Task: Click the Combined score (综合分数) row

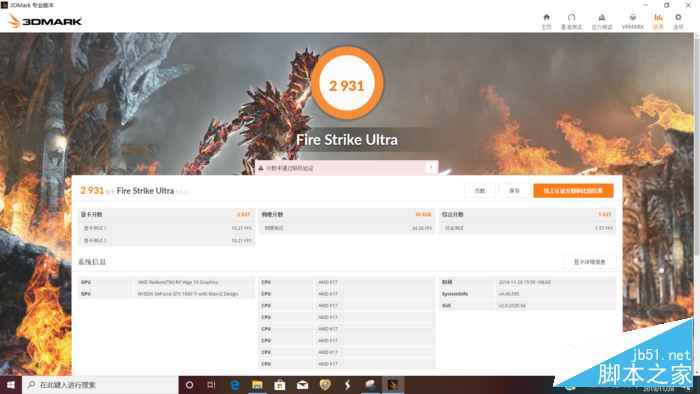Action: click(527, 215)
